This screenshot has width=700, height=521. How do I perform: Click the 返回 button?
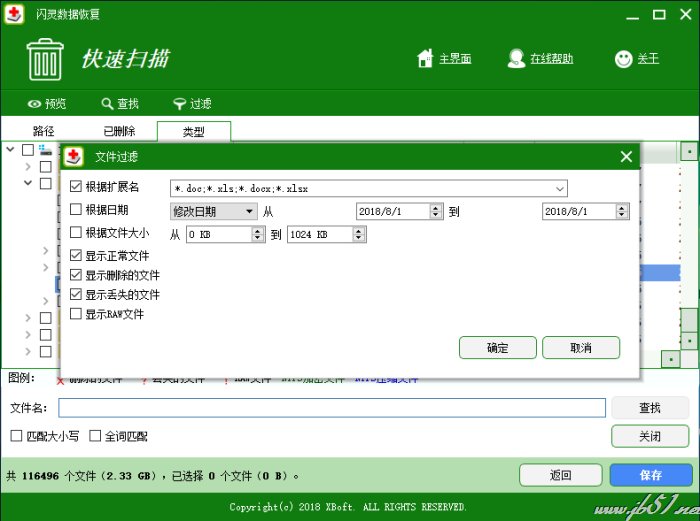click(561, 475)
